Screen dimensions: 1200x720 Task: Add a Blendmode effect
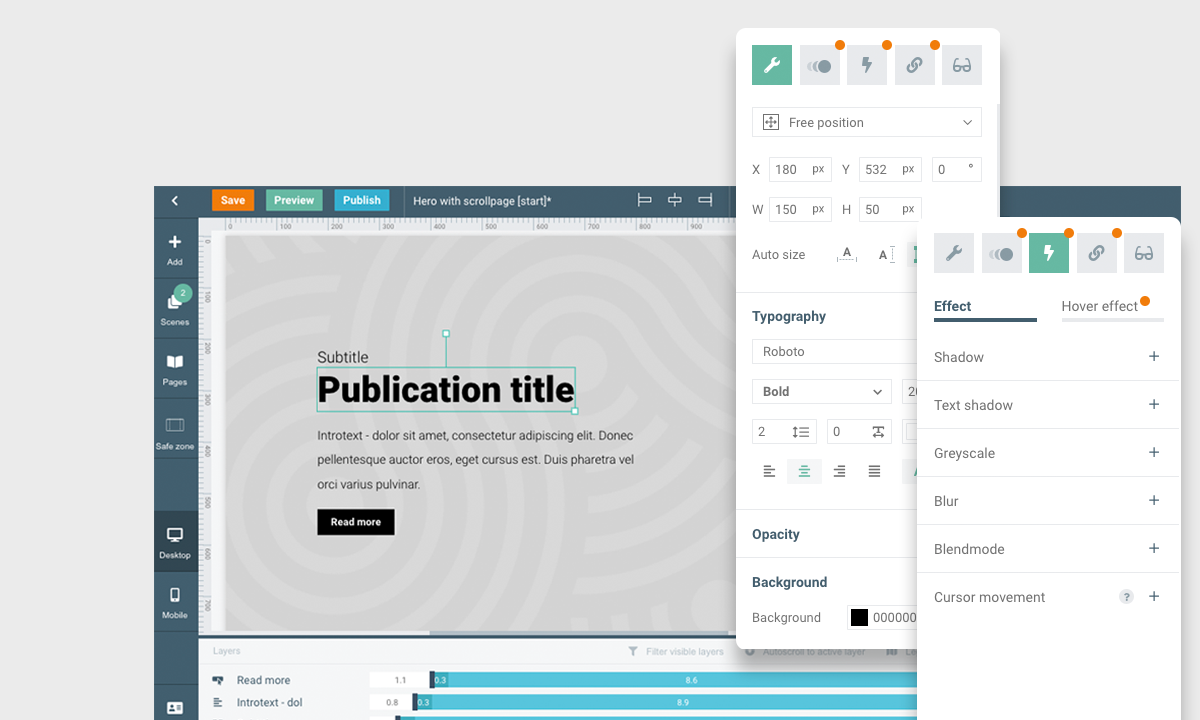(1154, 548)
